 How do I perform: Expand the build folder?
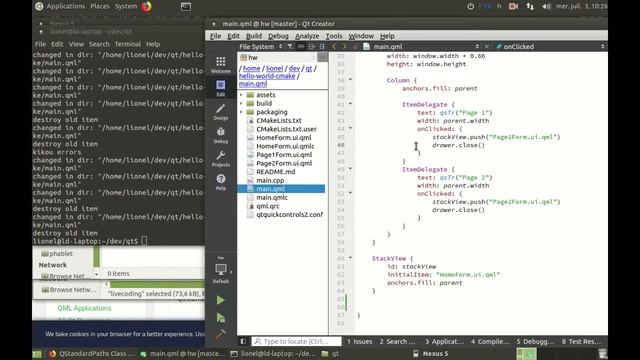click(241, 103)
